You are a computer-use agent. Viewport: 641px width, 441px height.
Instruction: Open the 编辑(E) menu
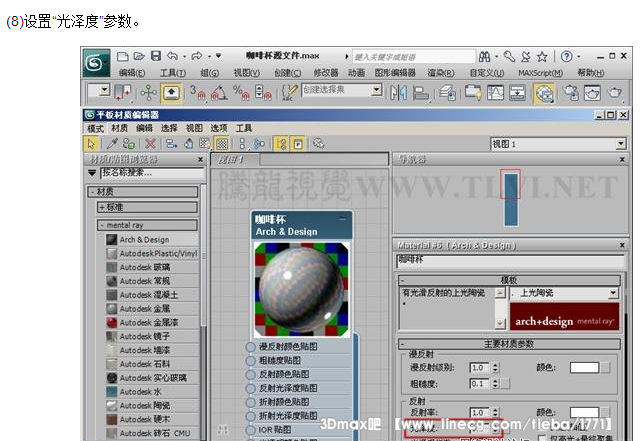(132, 73)
